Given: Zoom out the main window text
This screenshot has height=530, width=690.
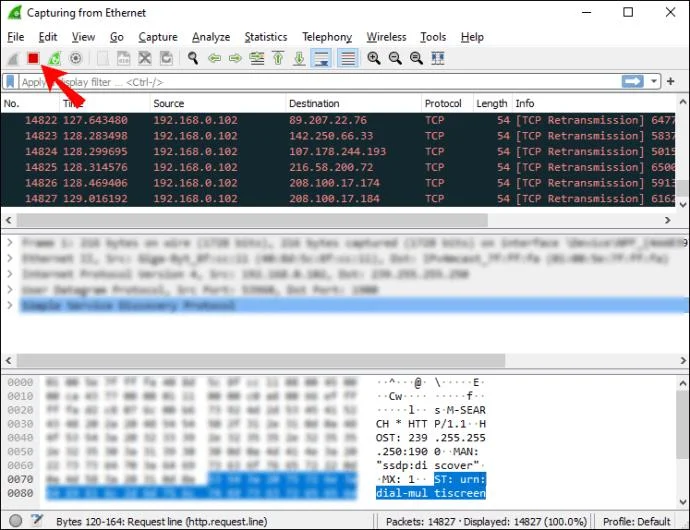Looking at the screenshot, I should click(395, 58).
